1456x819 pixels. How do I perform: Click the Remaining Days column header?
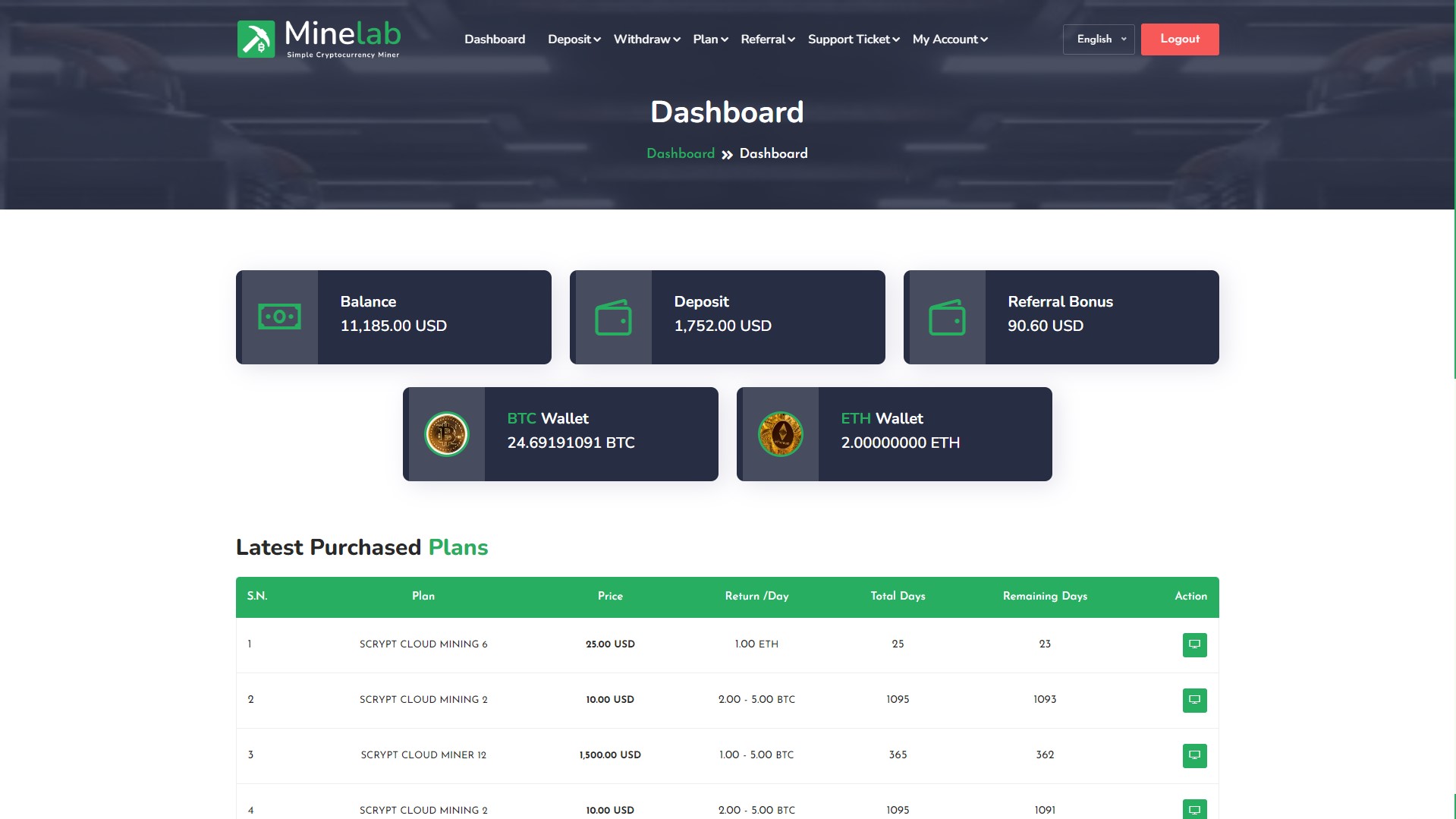(1045, 597)
